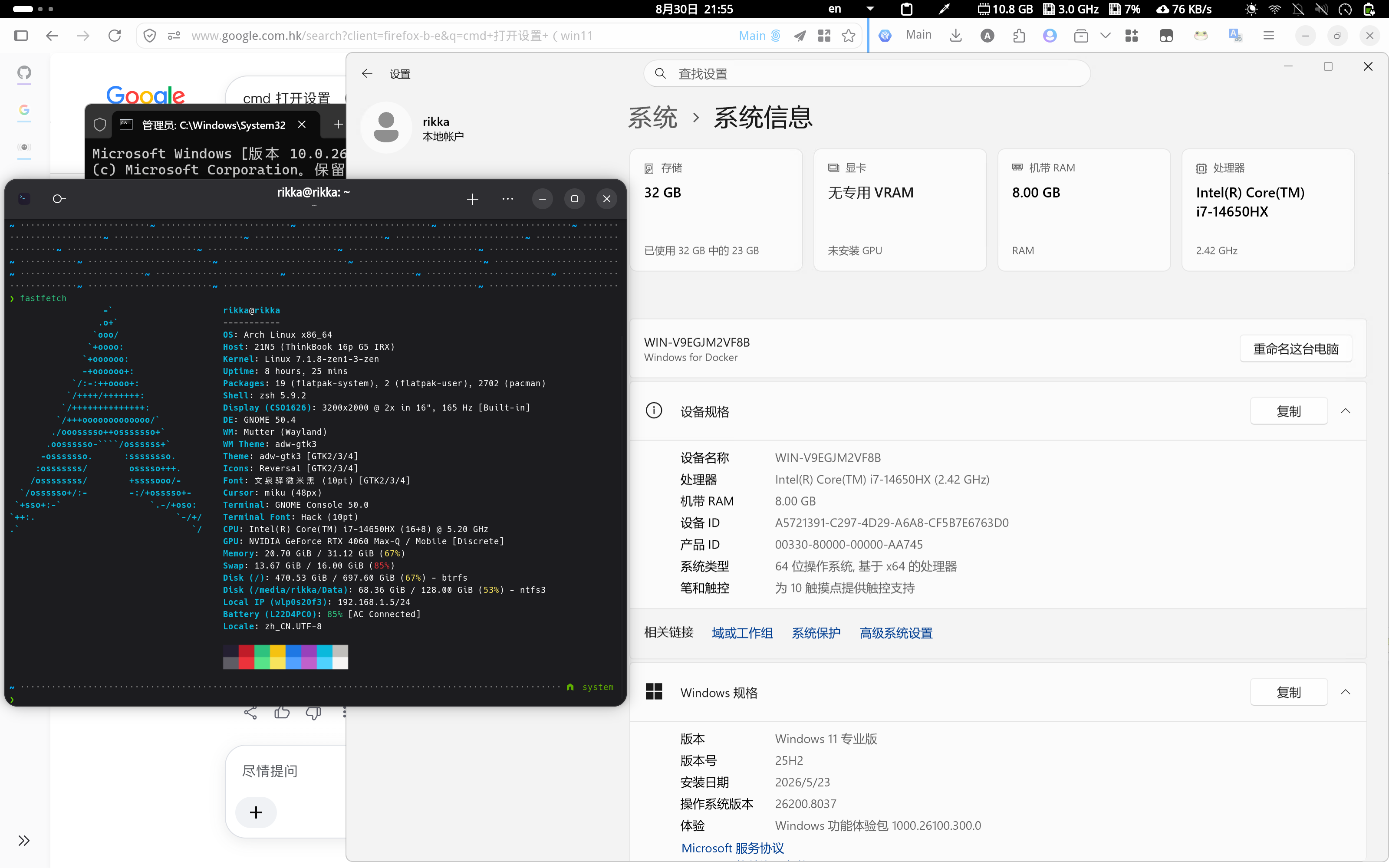The height and width of the screenshot is (868, 1389).
Task: Open Firefox hamburger application menu
Action: (1268, 36)
